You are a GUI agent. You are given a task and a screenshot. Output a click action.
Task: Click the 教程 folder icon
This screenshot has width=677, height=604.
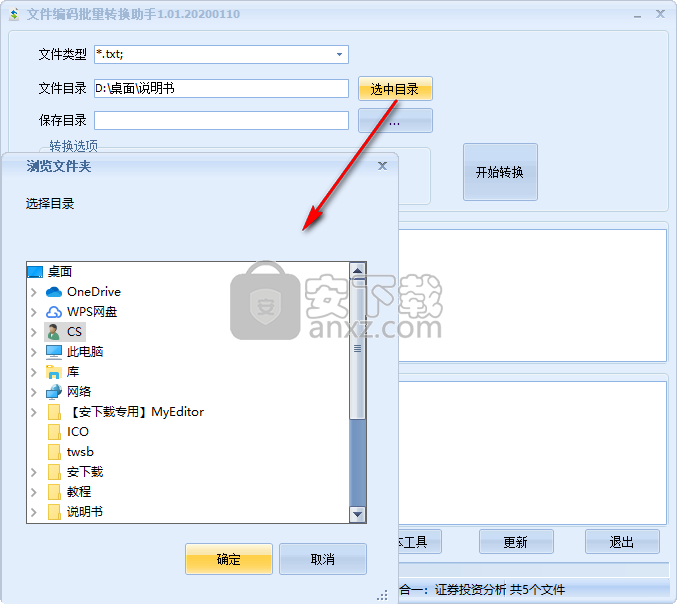click(54, 492)
